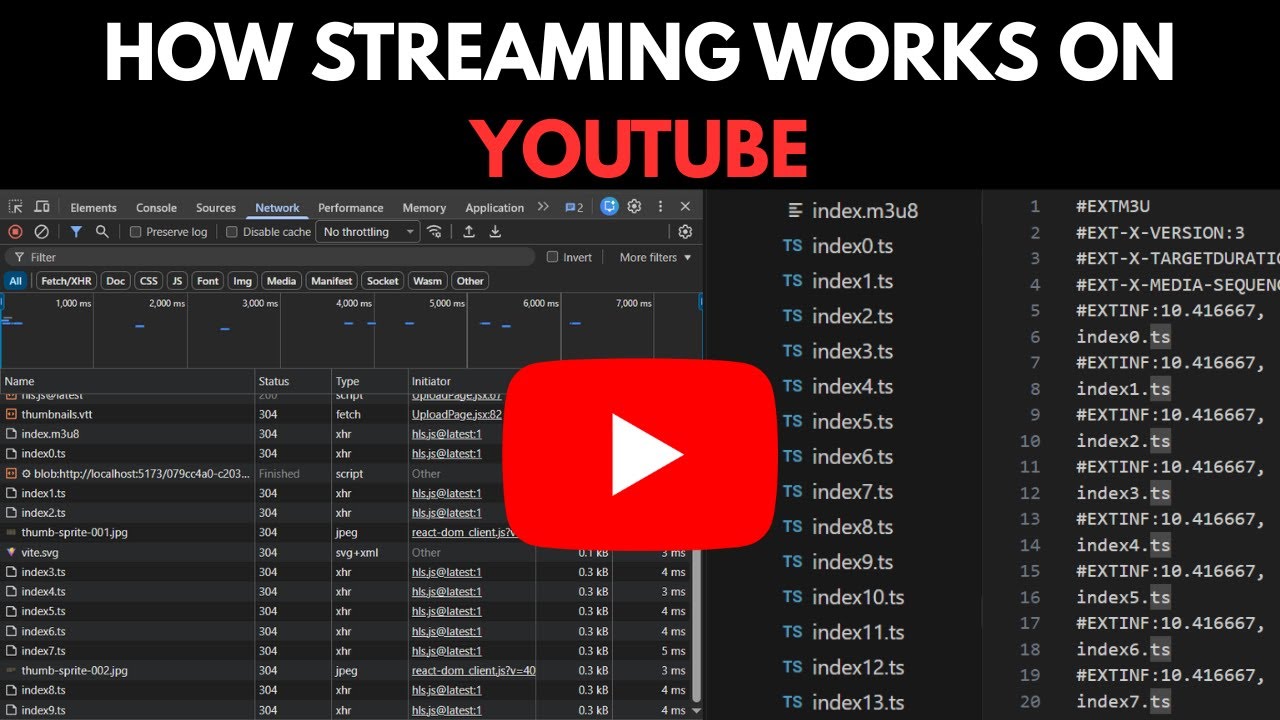Viewport: 1280px width, 720px height.
Task: Open DevTools three-dot customize menu
Action: pos(660,207)
